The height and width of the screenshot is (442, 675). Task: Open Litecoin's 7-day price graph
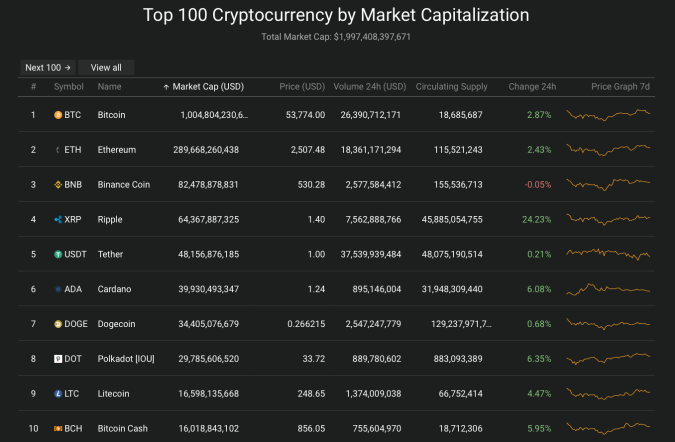[x=608, y=394]
